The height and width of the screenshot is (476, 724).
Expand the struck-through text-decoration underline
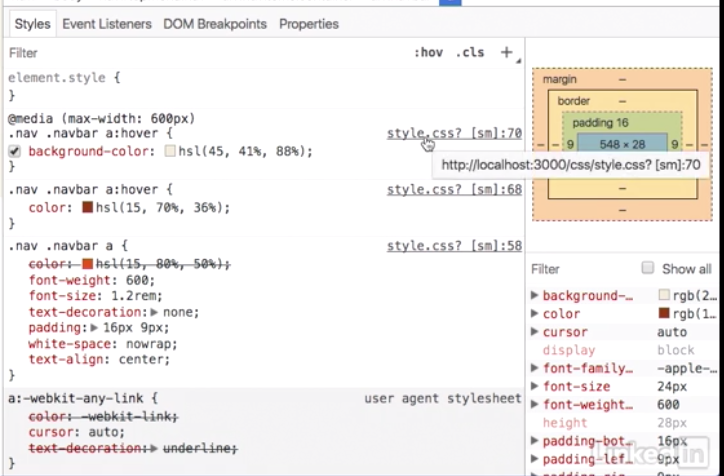(x=154, y=448)
